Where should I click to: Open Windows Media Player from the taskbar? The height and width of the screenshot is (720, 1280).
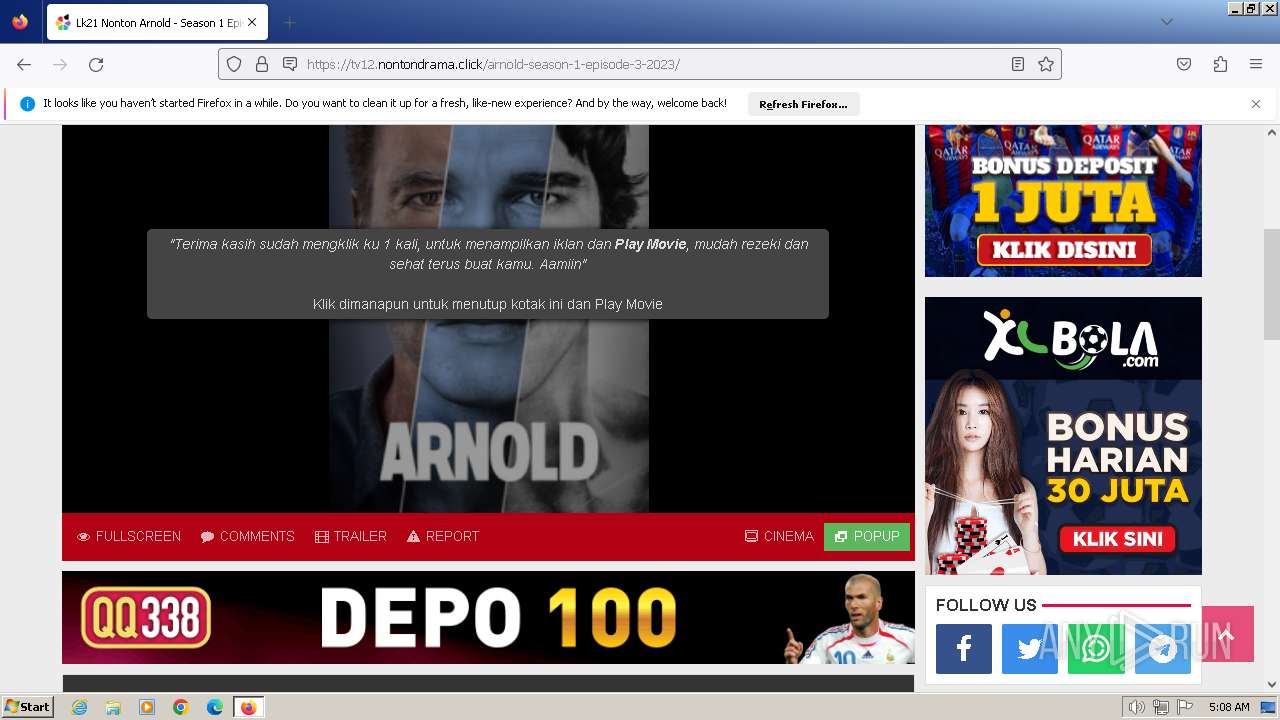pos(147,707)
